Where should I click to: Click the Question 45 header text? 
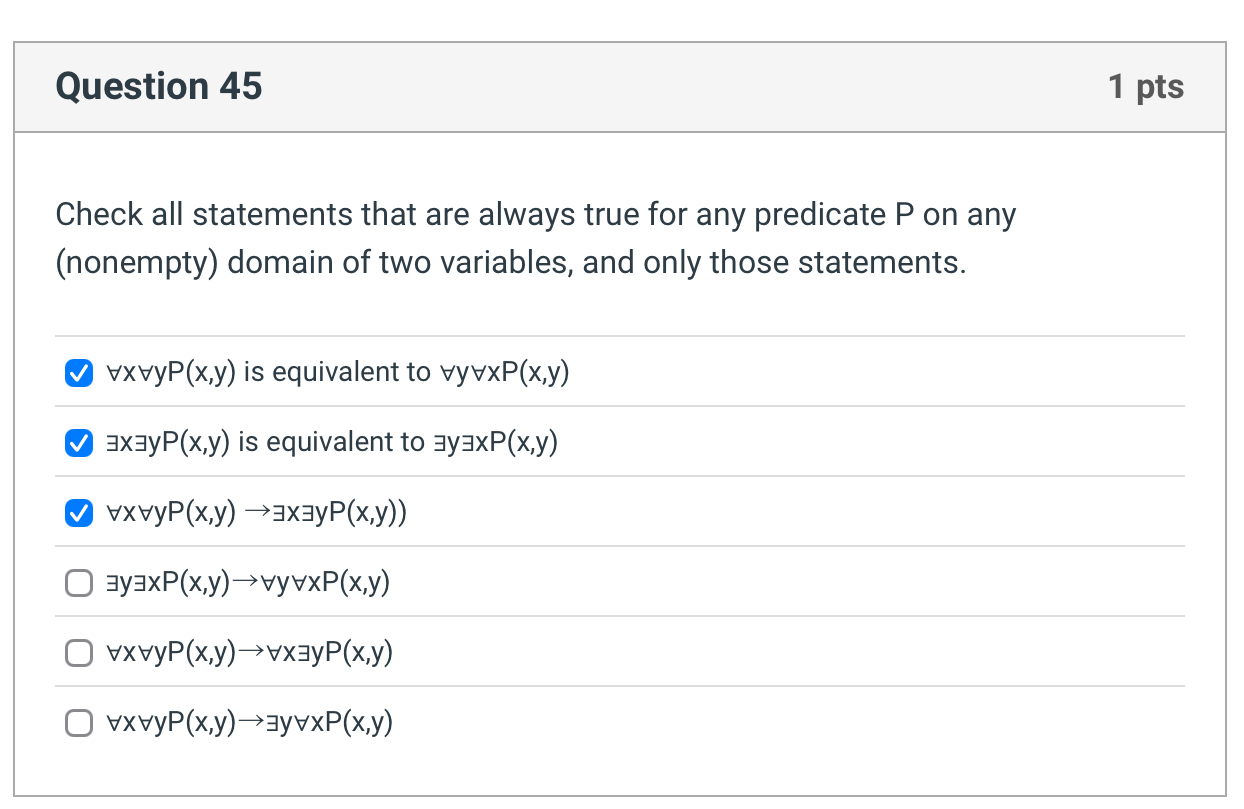tap(158, 86)
